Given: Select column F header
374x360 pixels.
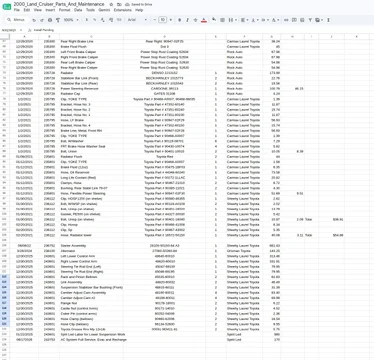Looking at the screenshot, I should point(244,36).
